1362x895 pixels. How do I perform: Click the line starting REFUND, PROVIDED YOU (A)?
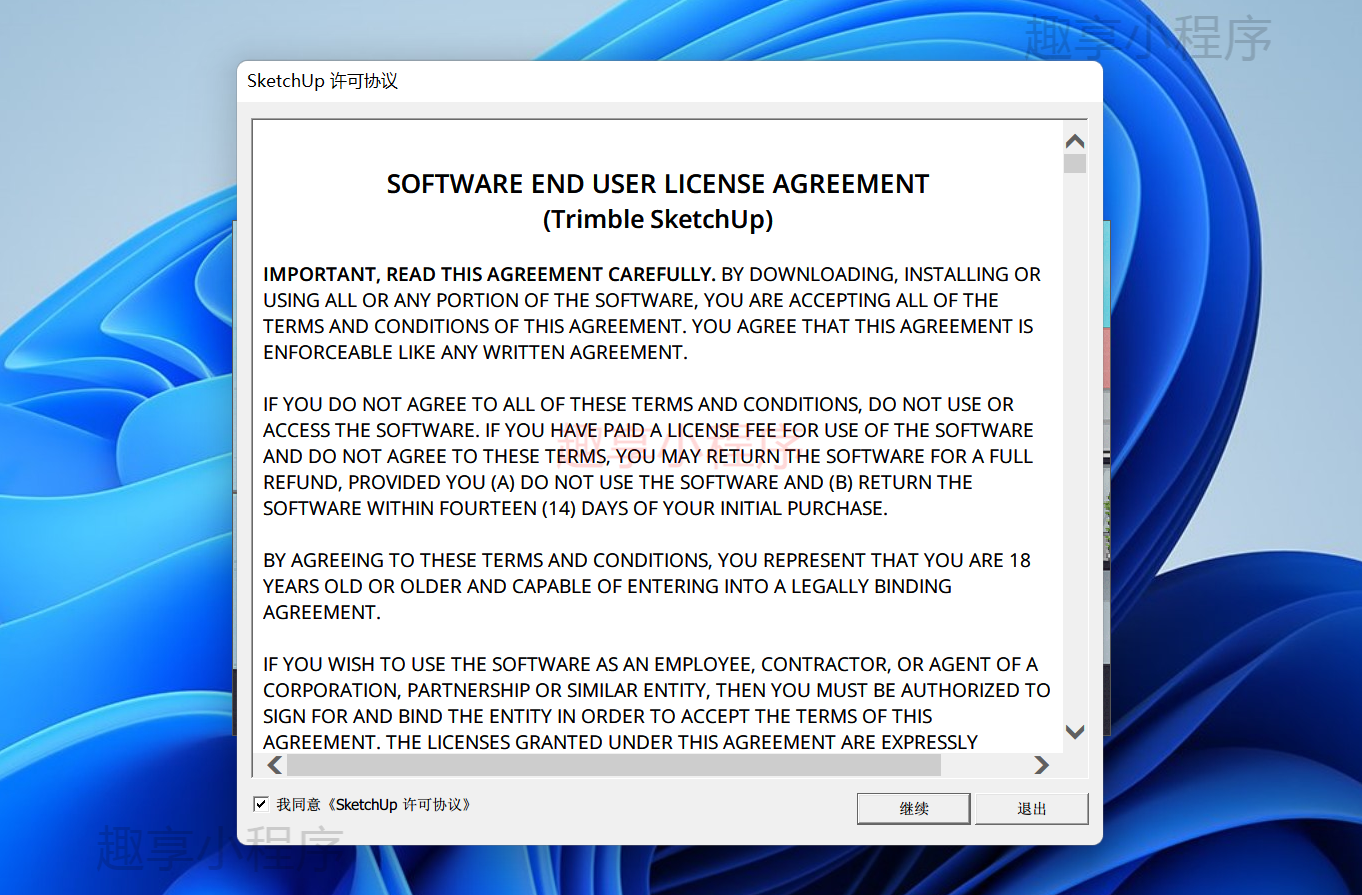click(618, 482)
